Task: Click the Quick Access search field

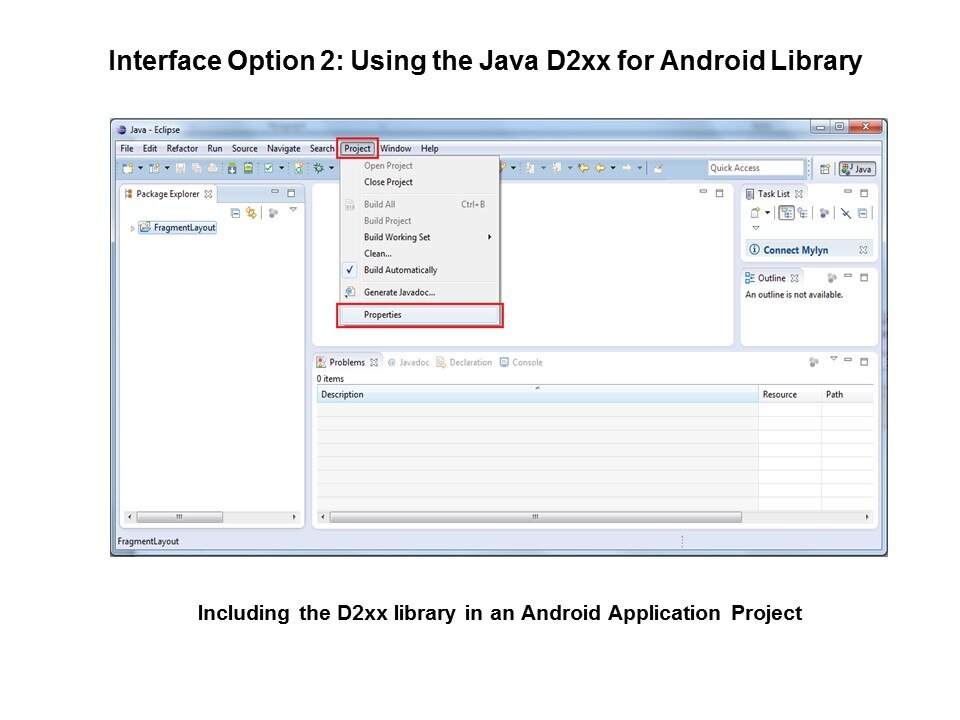Action: pyautogui.click(x=755, y=168)
